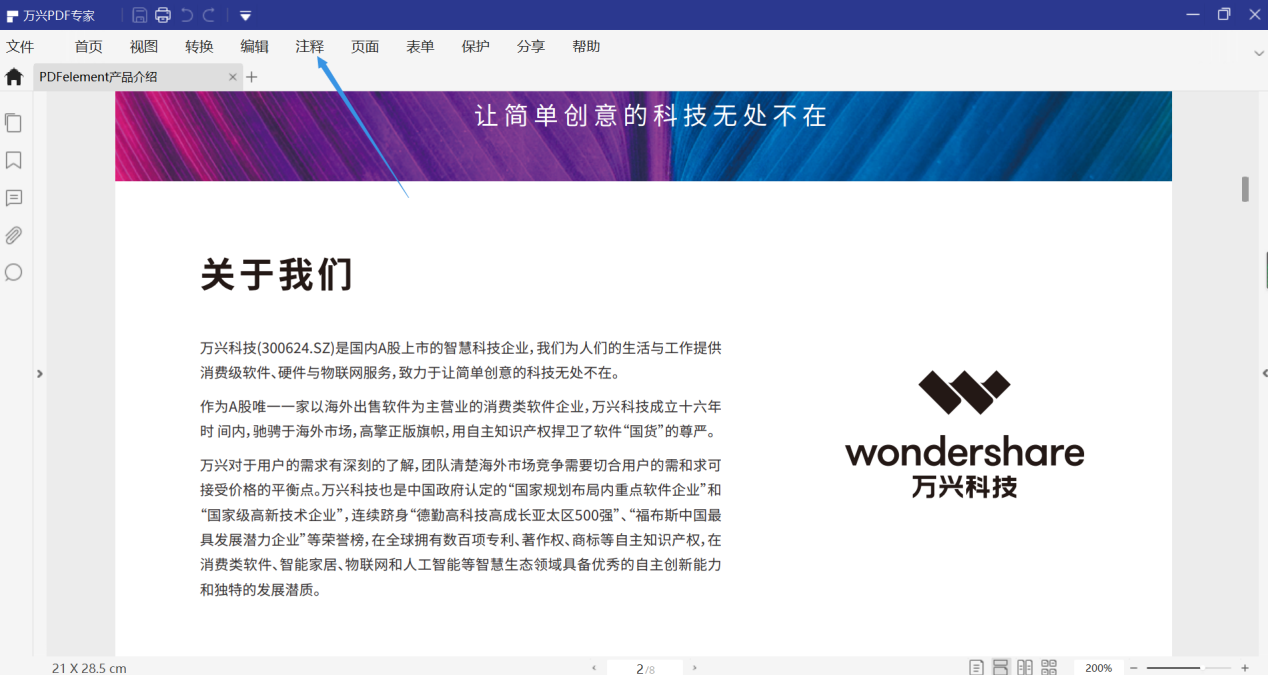This screenshot has width=1268, height=675.
Task: Open the 帮助 menu
Action: (586, 47)
